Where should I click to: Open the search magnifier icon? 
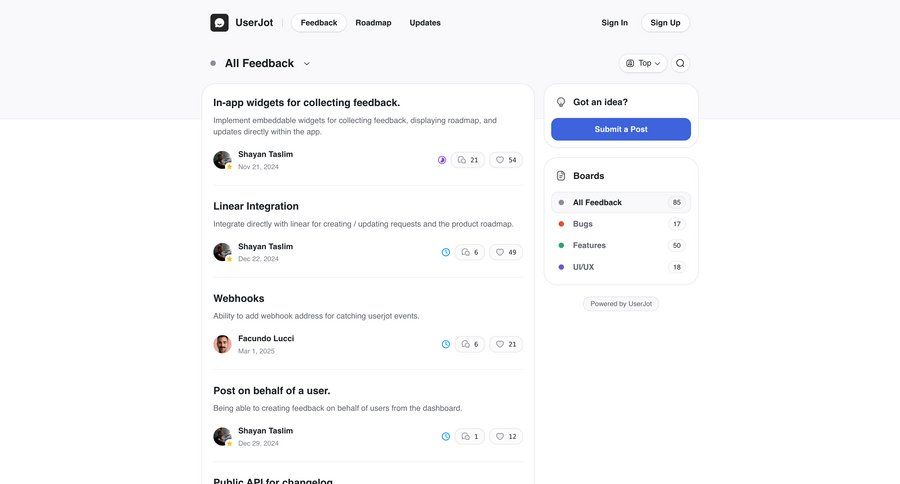coord(680,63)
